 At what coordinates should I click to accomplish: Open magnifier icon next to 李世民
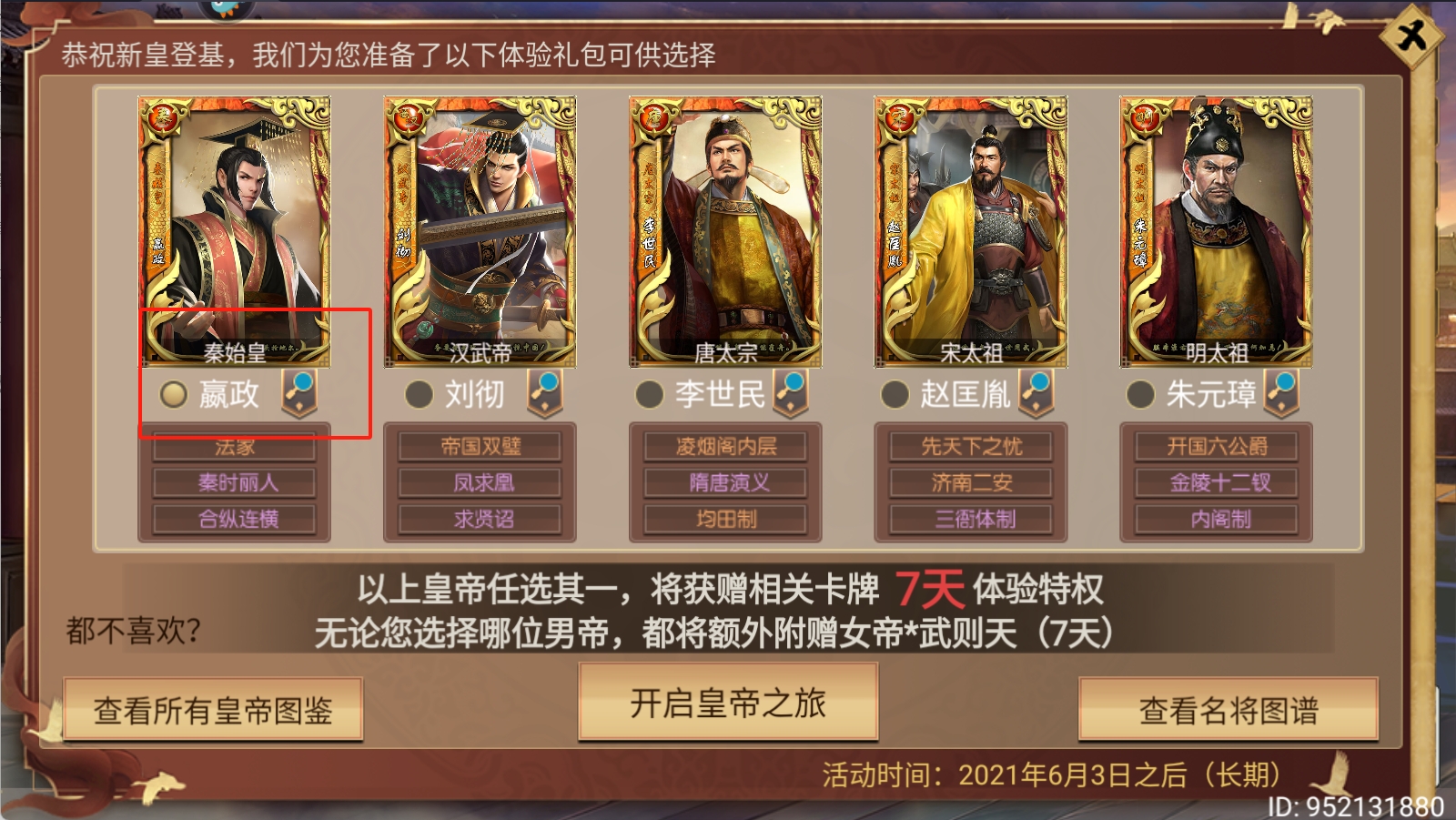coord(791,393)
